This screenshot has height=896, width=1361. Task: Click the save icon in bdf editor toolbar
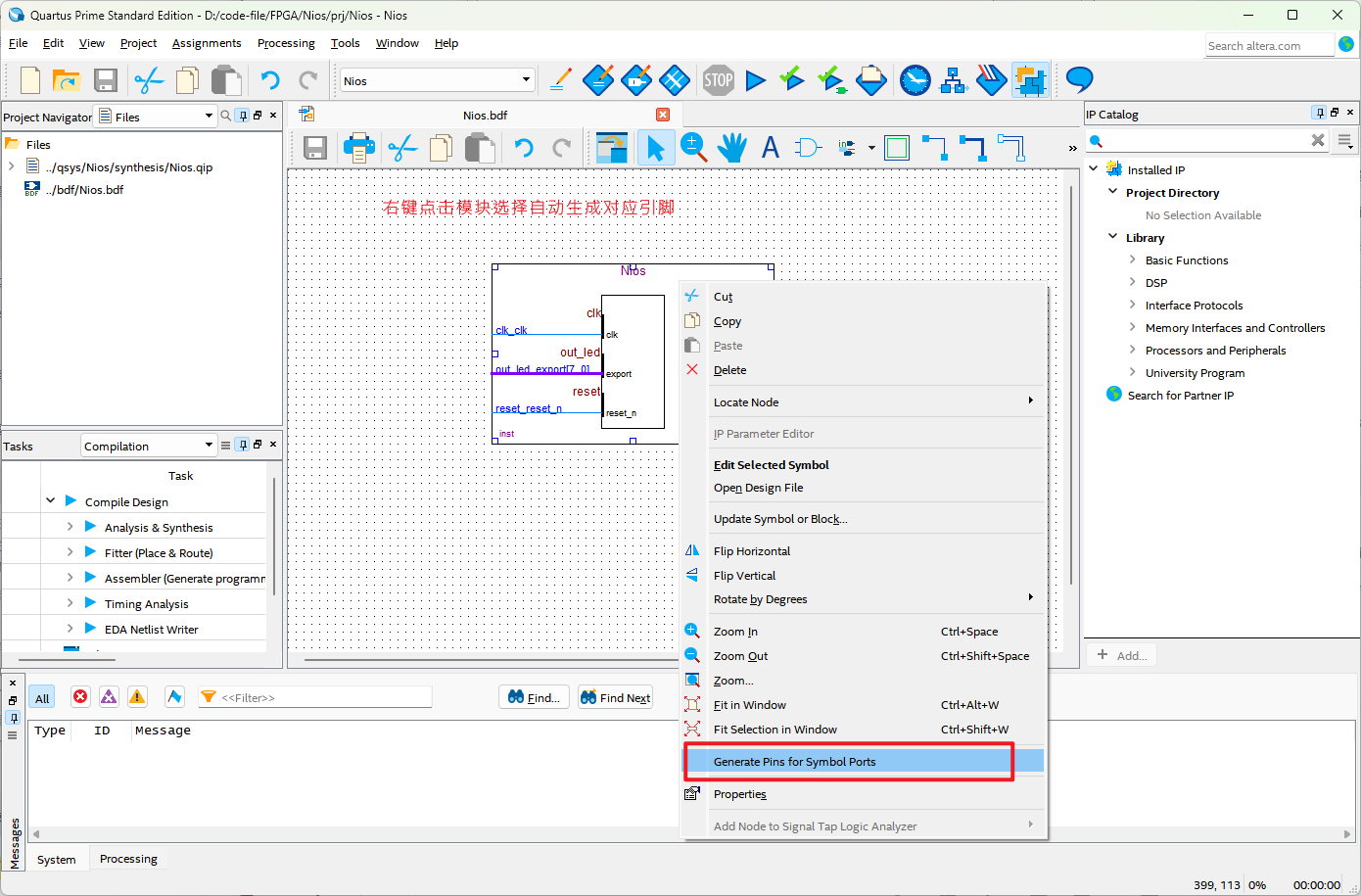point(314,148)
